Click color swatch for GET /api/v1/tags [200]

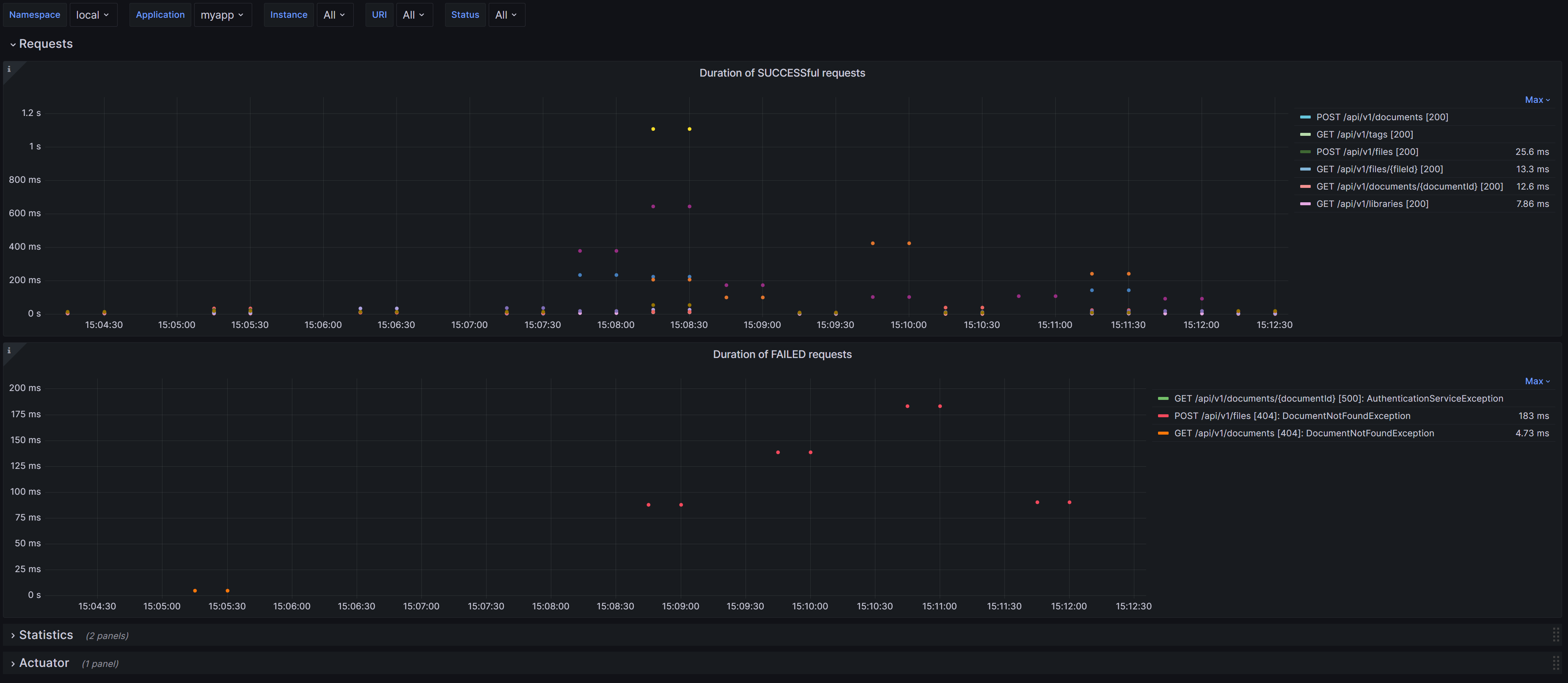tap(1305, 135)
